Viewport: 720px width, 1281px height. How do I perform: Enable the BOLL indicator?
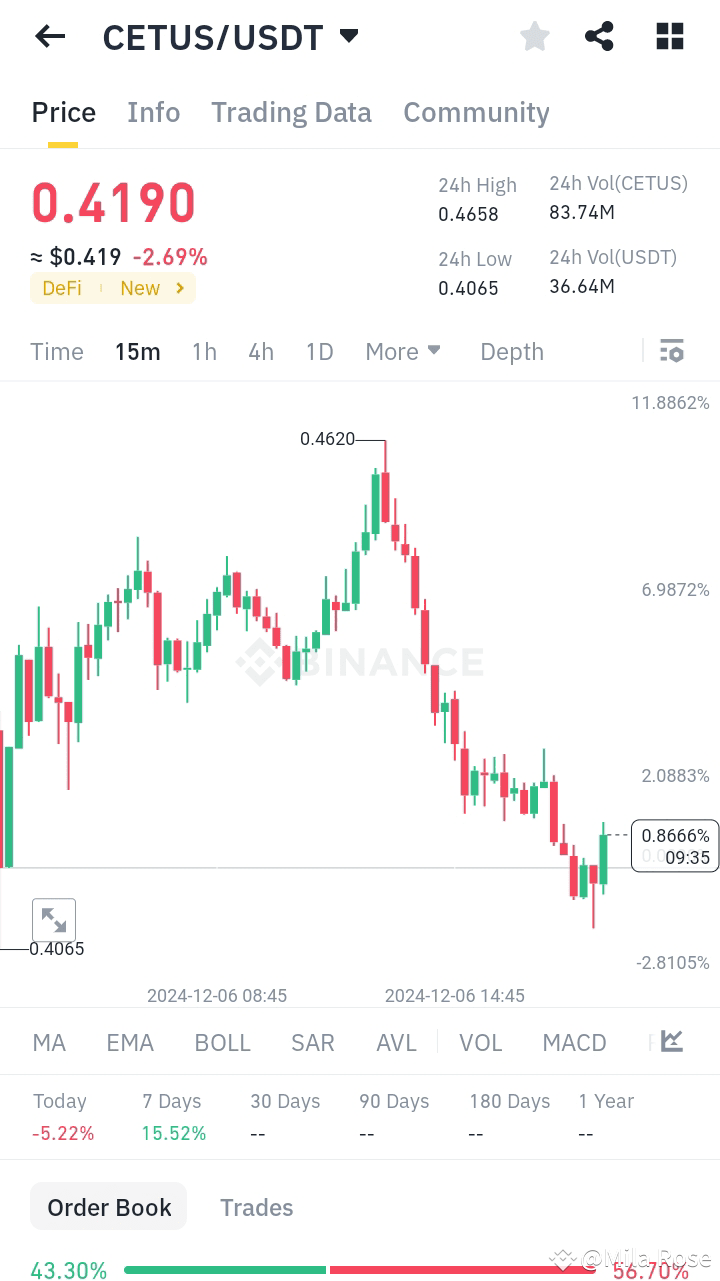click(222, 1042)
